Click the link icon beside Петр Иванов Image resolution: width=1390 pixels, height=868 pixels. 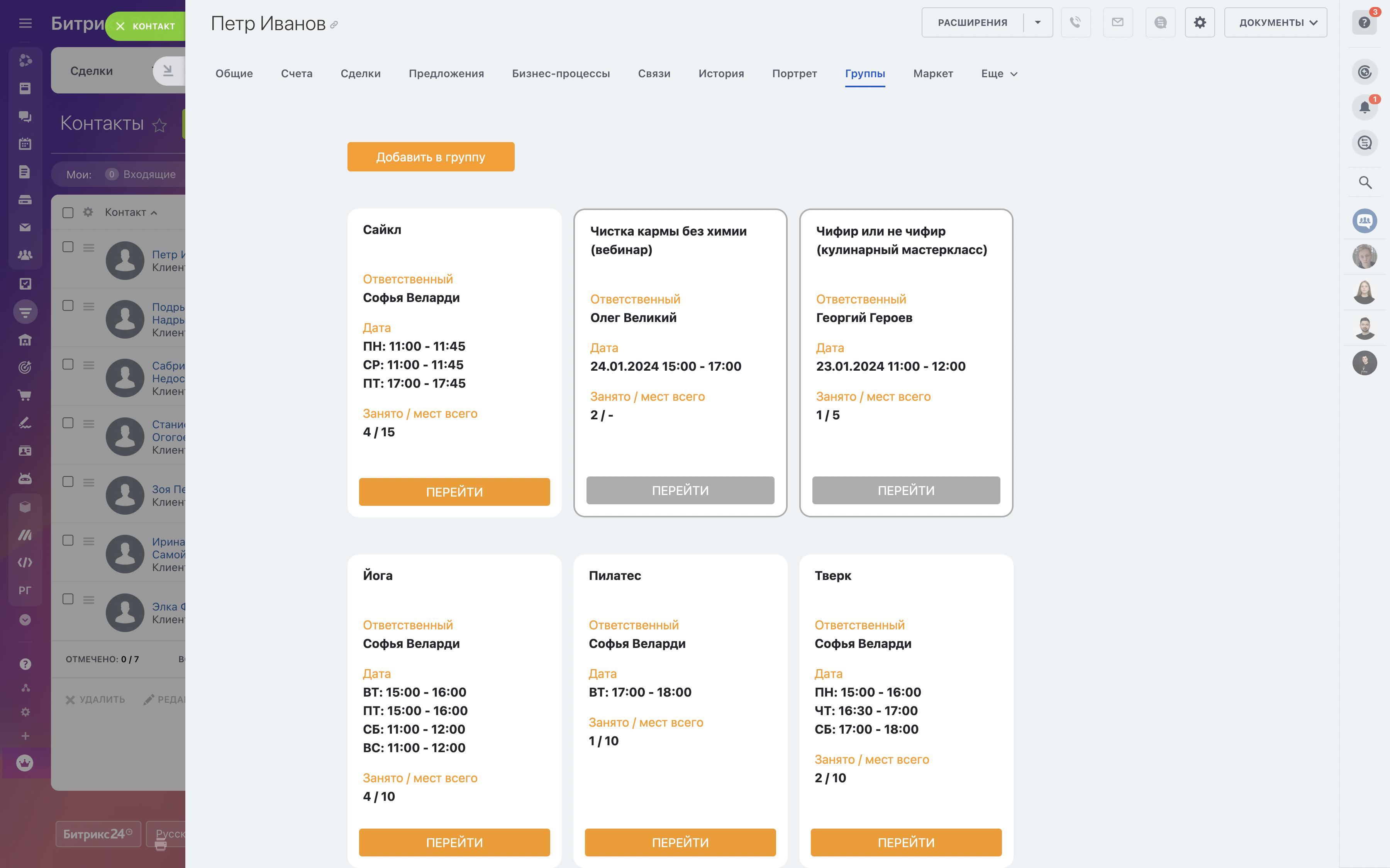334,25
